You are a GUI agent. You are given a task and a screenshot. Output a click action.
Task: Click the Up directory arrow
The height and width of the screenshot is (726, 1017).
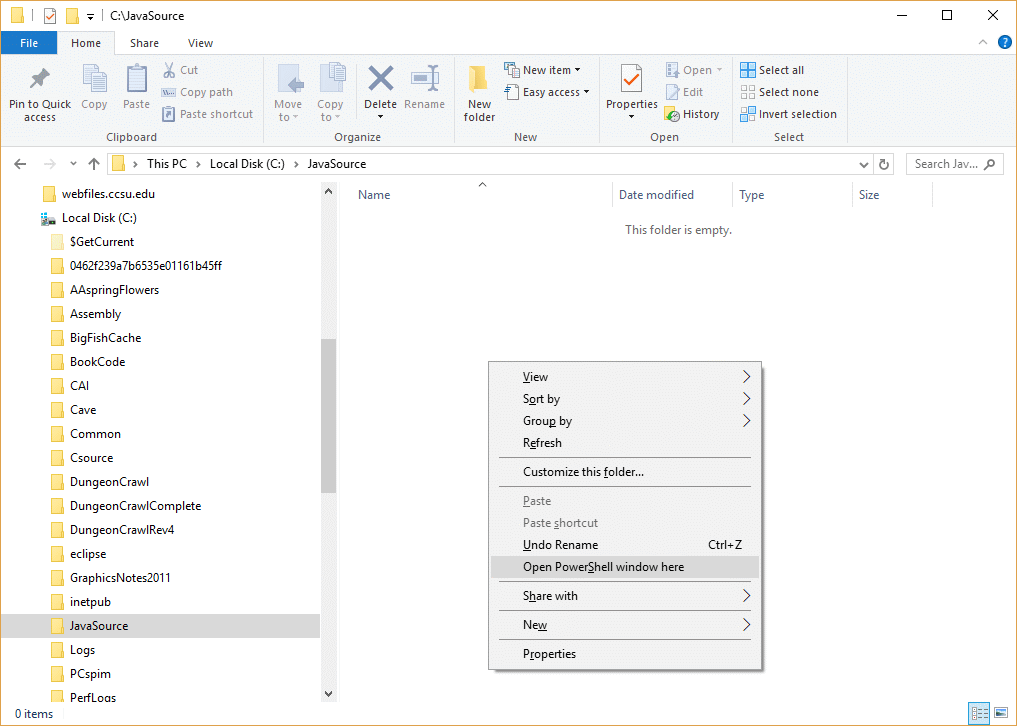(x=94, y=164)
